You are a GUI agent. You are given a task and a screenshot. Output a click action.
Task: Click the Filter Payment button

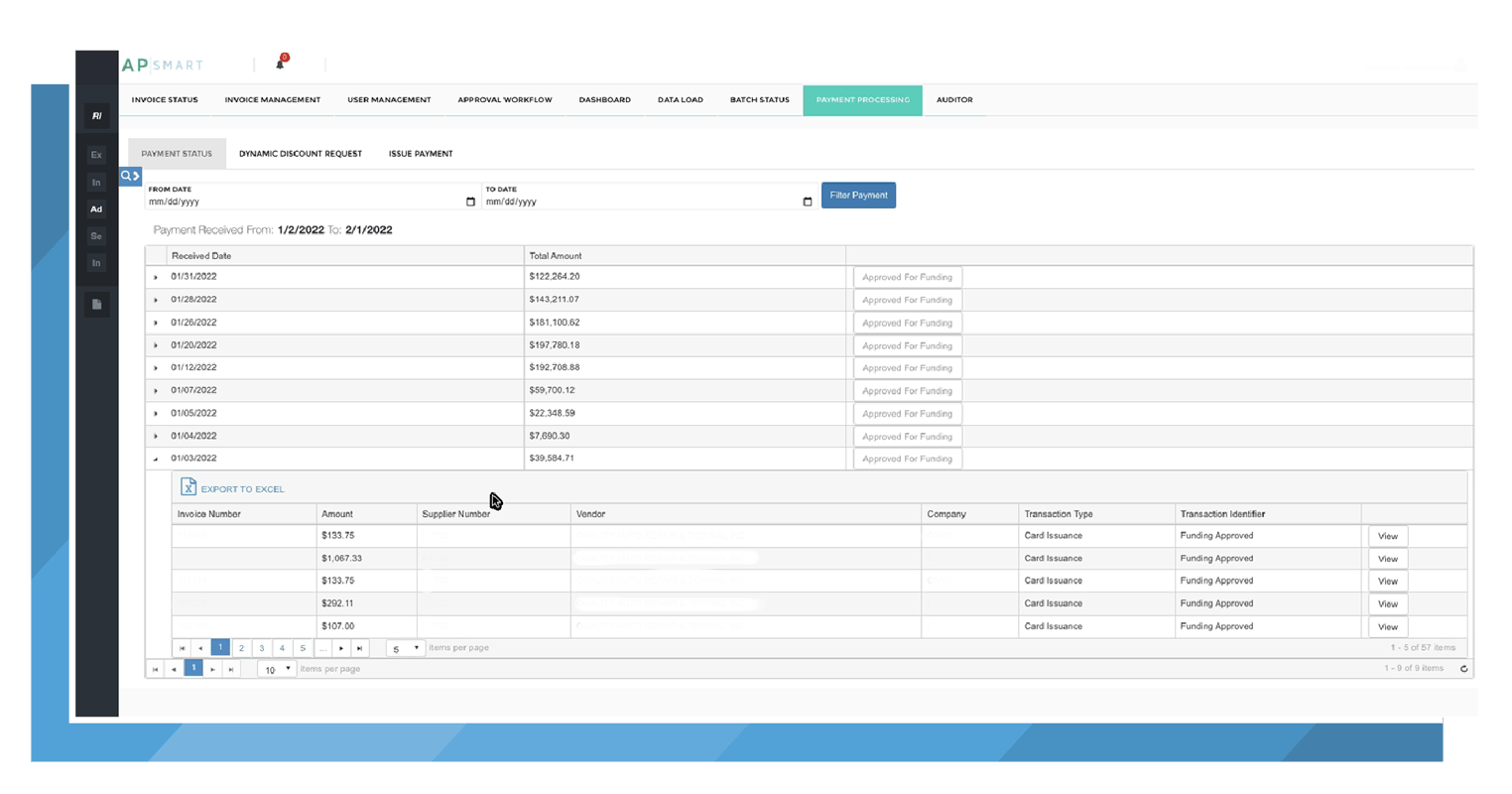point(858,196)
